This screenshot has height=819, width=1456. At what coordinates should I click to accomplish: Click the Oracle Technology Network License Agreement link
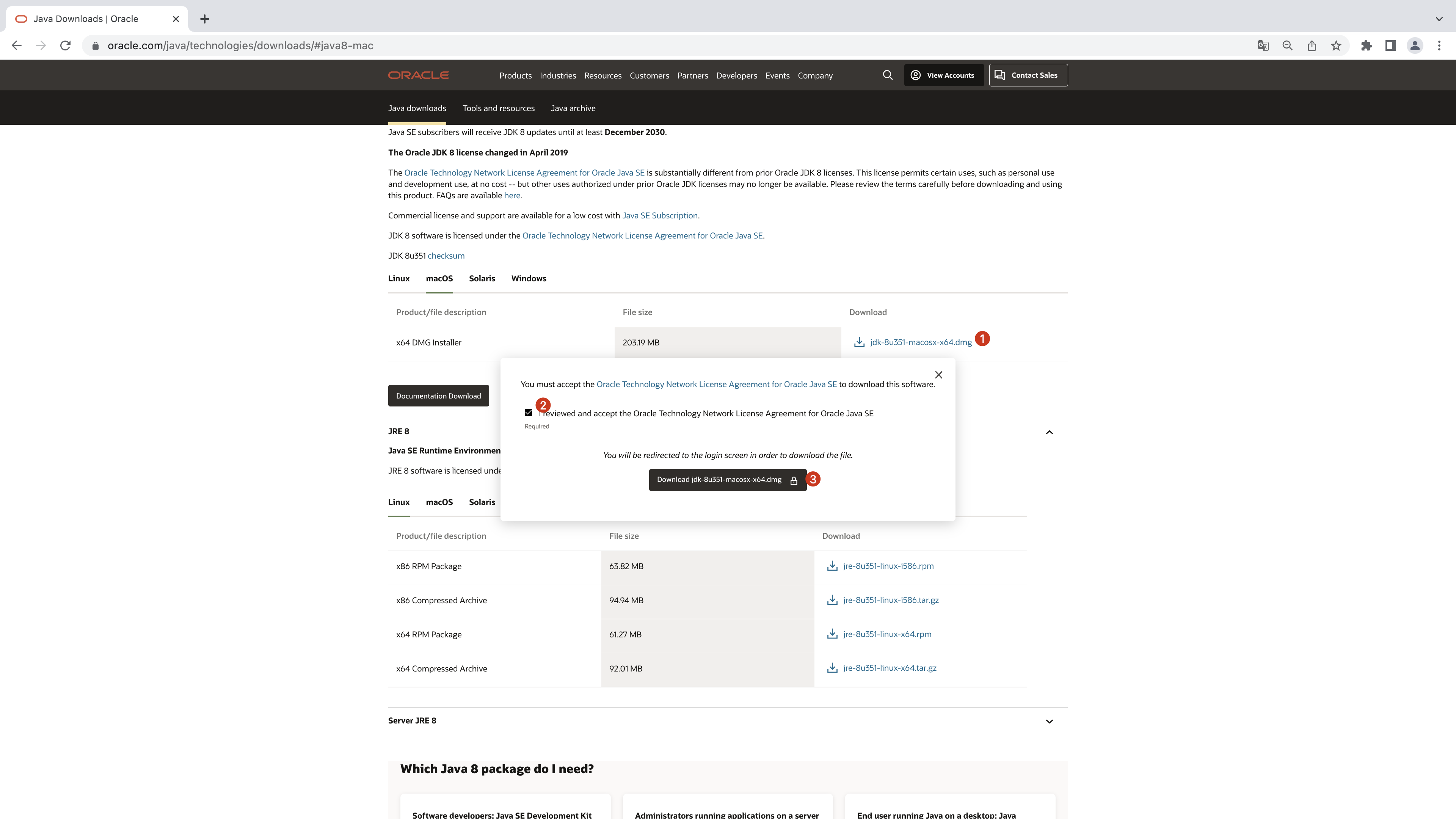click(x=716, y=384)
